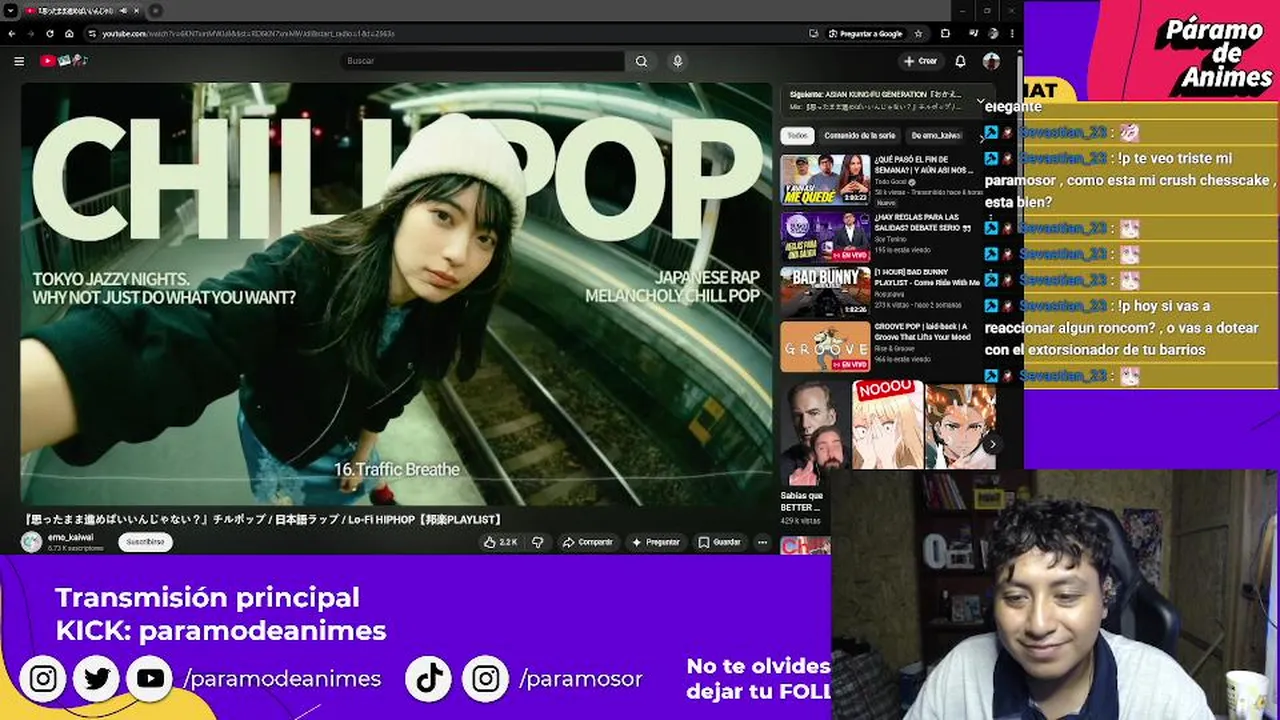Screen dimensions: 1280x720
Task: Open the Sabías que BETTER Short
Action: pos(814,432)
